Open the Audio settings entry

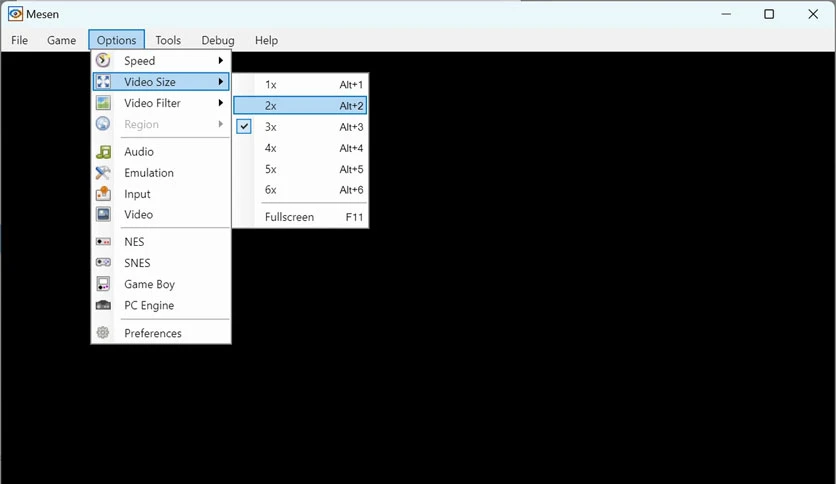161,152
